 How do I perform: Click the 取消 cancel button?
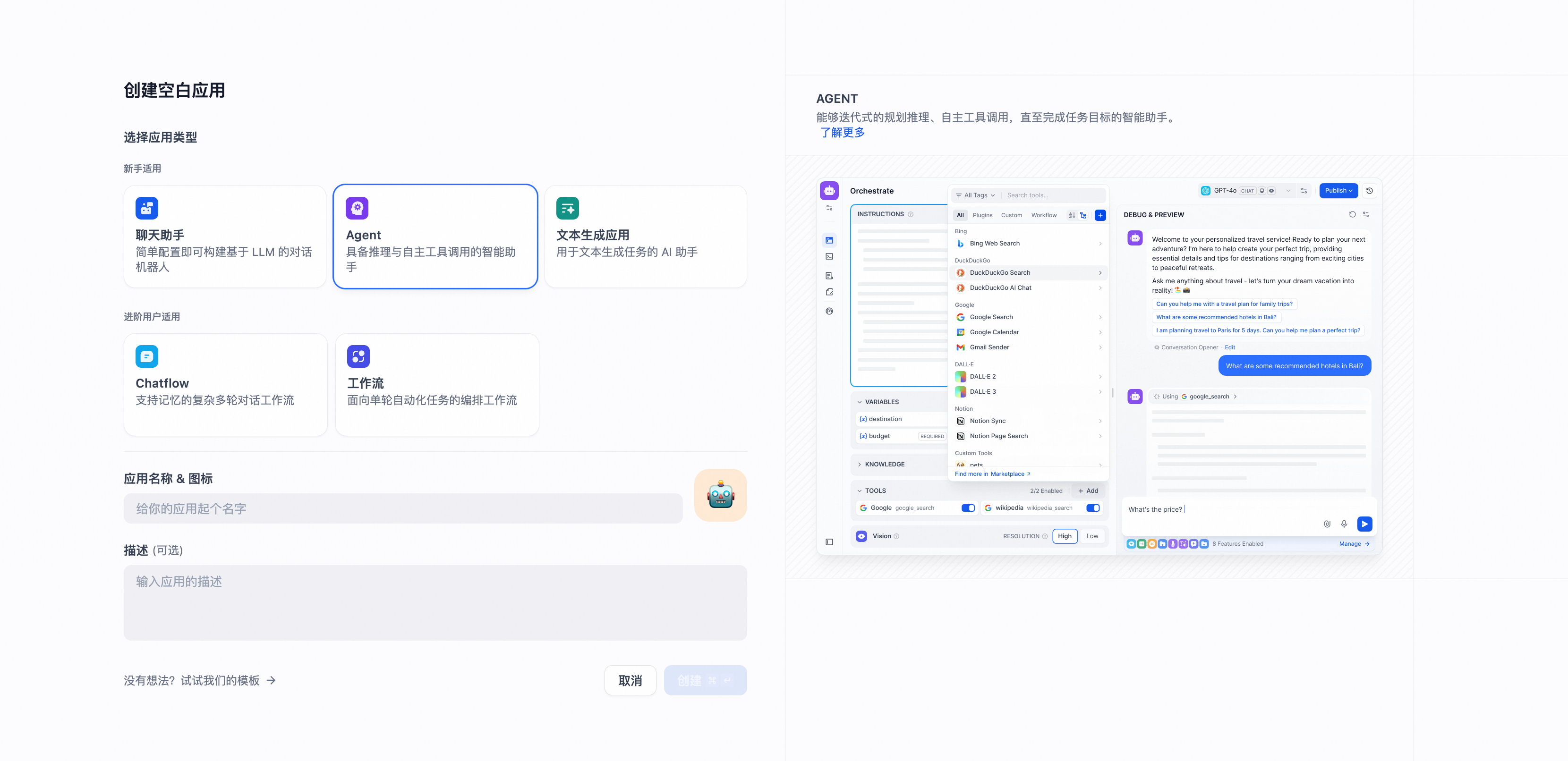tap(630, 680)
